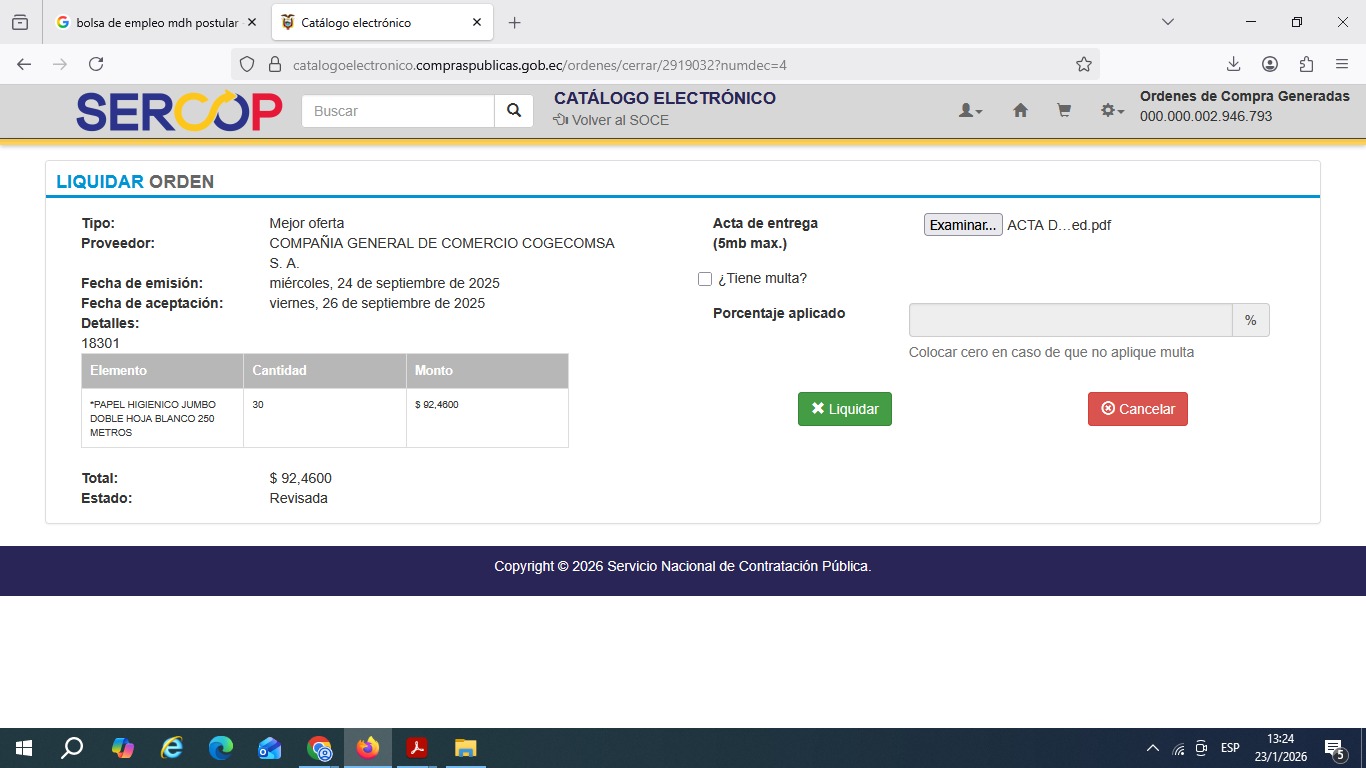Open the home icon in catalog header
Viewport: 1366px width, 768px height.
tap(1020, 111)
